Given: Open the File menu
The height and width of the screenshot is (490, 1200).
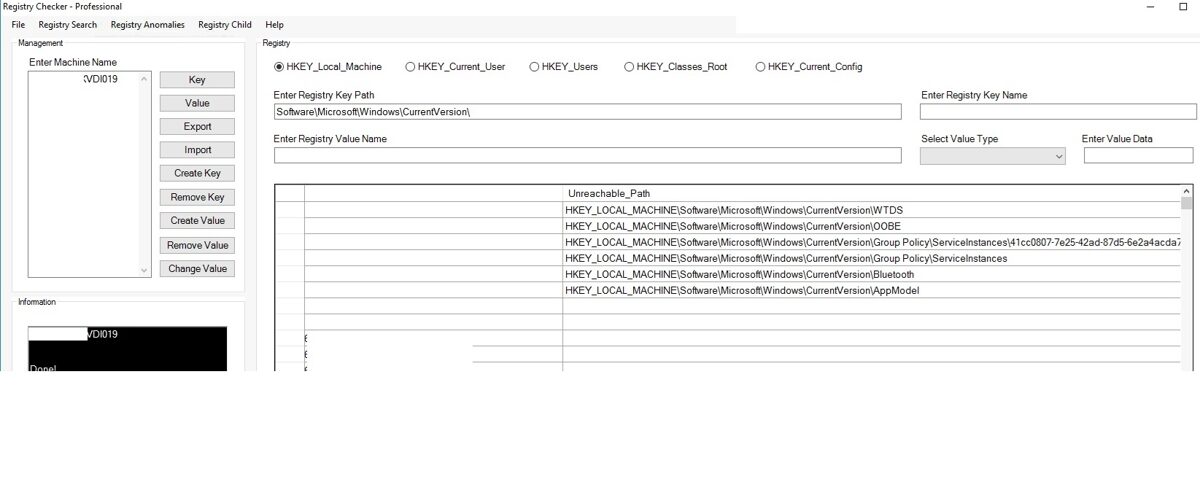Looking at the screenshot, I should [18, 24].
